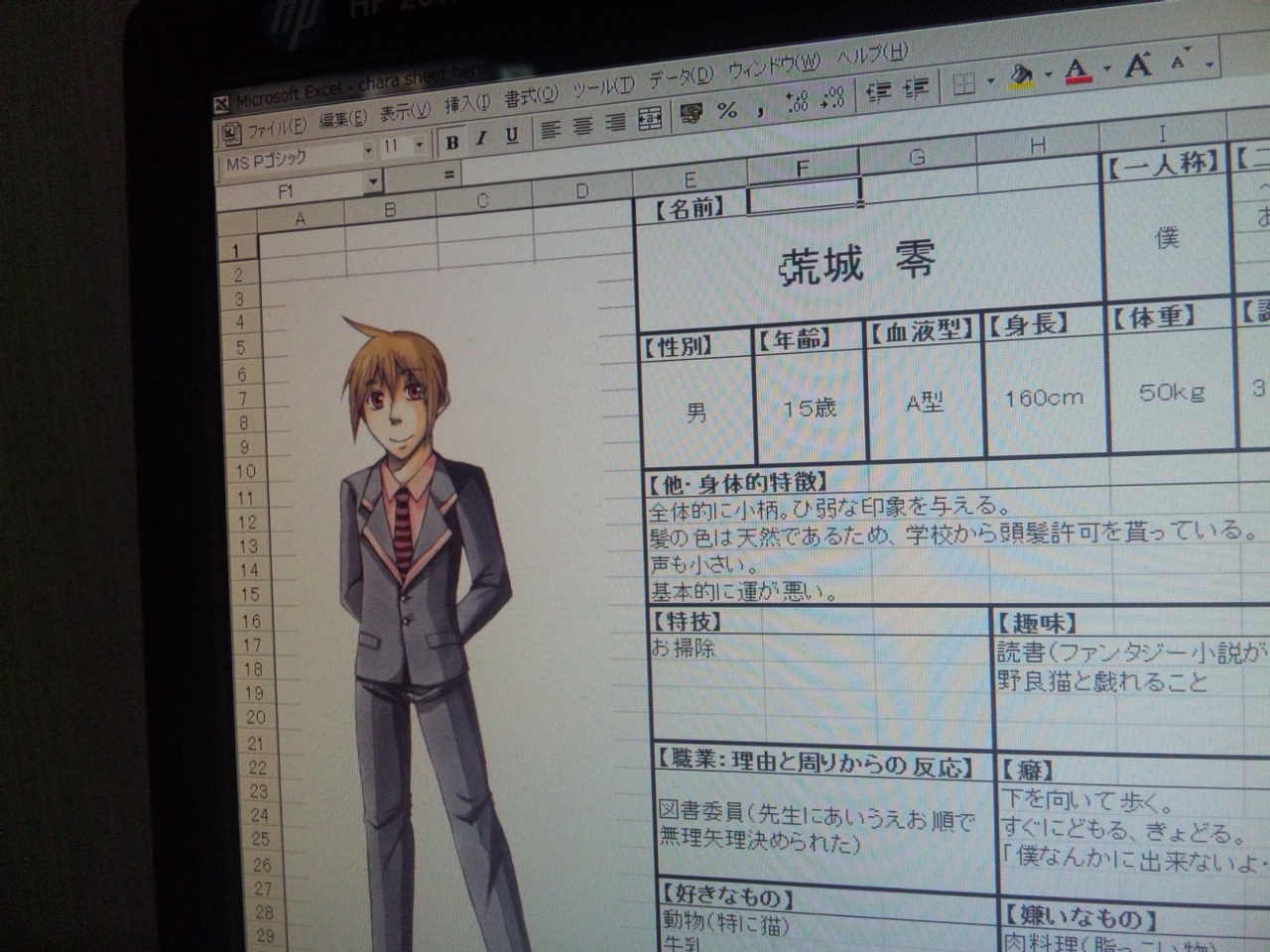Screen dimensions: 1270x952
Task: Open the 書式(O) menu
Action: (x=531, y=96)
